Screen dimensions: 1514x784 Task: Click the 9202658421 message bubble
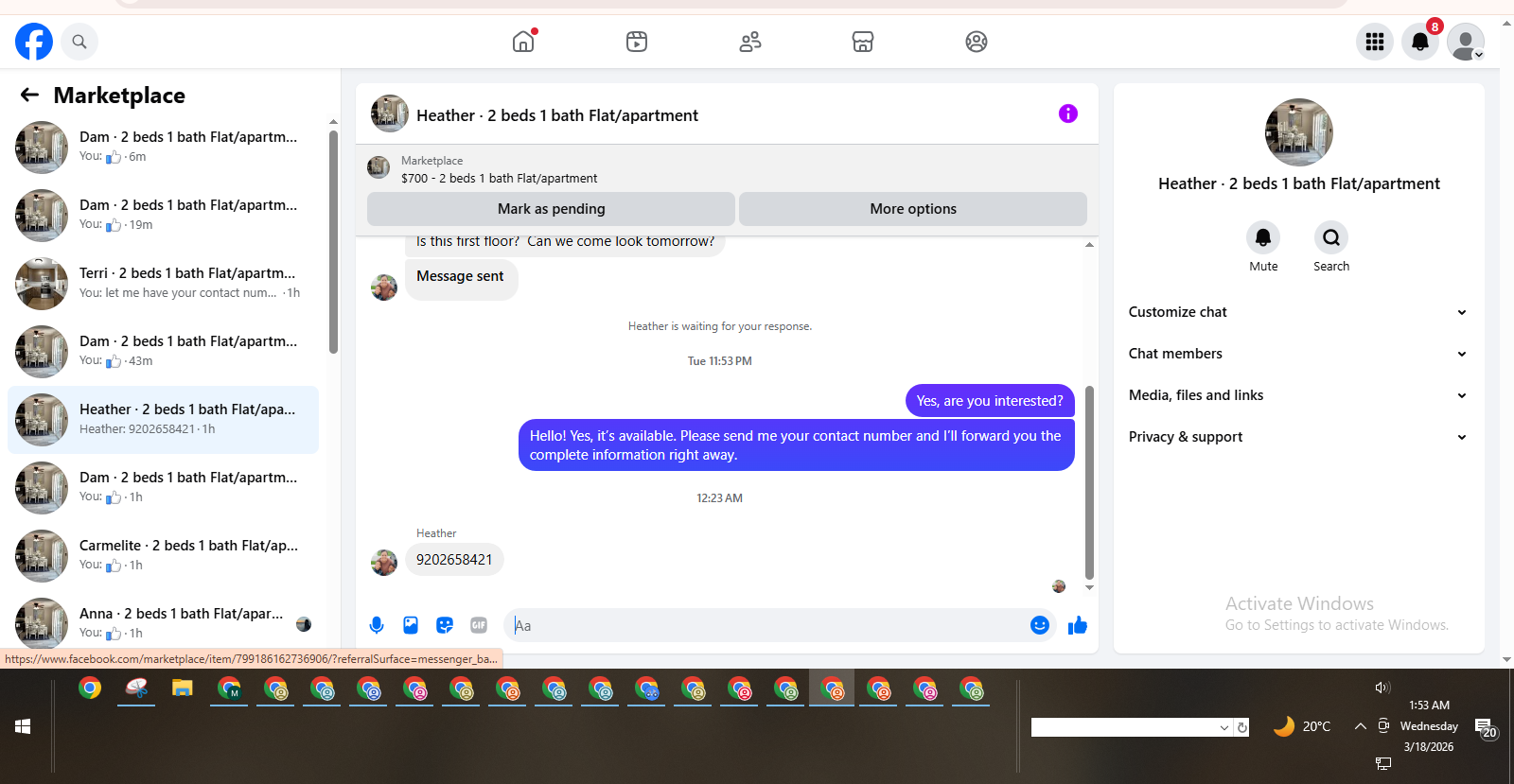[x=454, y=560]
